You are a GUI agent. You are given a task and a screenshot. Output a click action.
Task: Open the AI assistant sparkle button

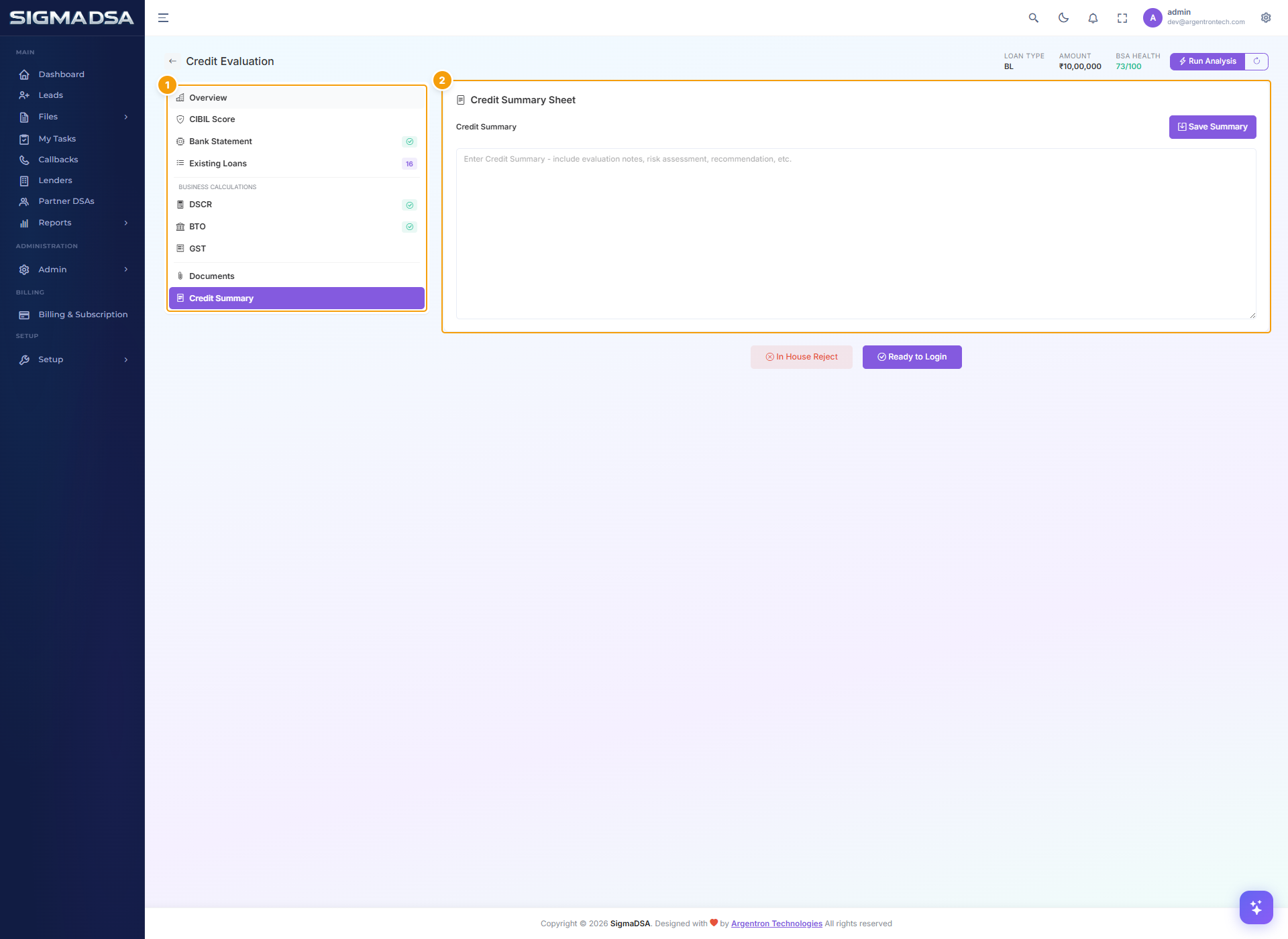[x=1256, y=907]
